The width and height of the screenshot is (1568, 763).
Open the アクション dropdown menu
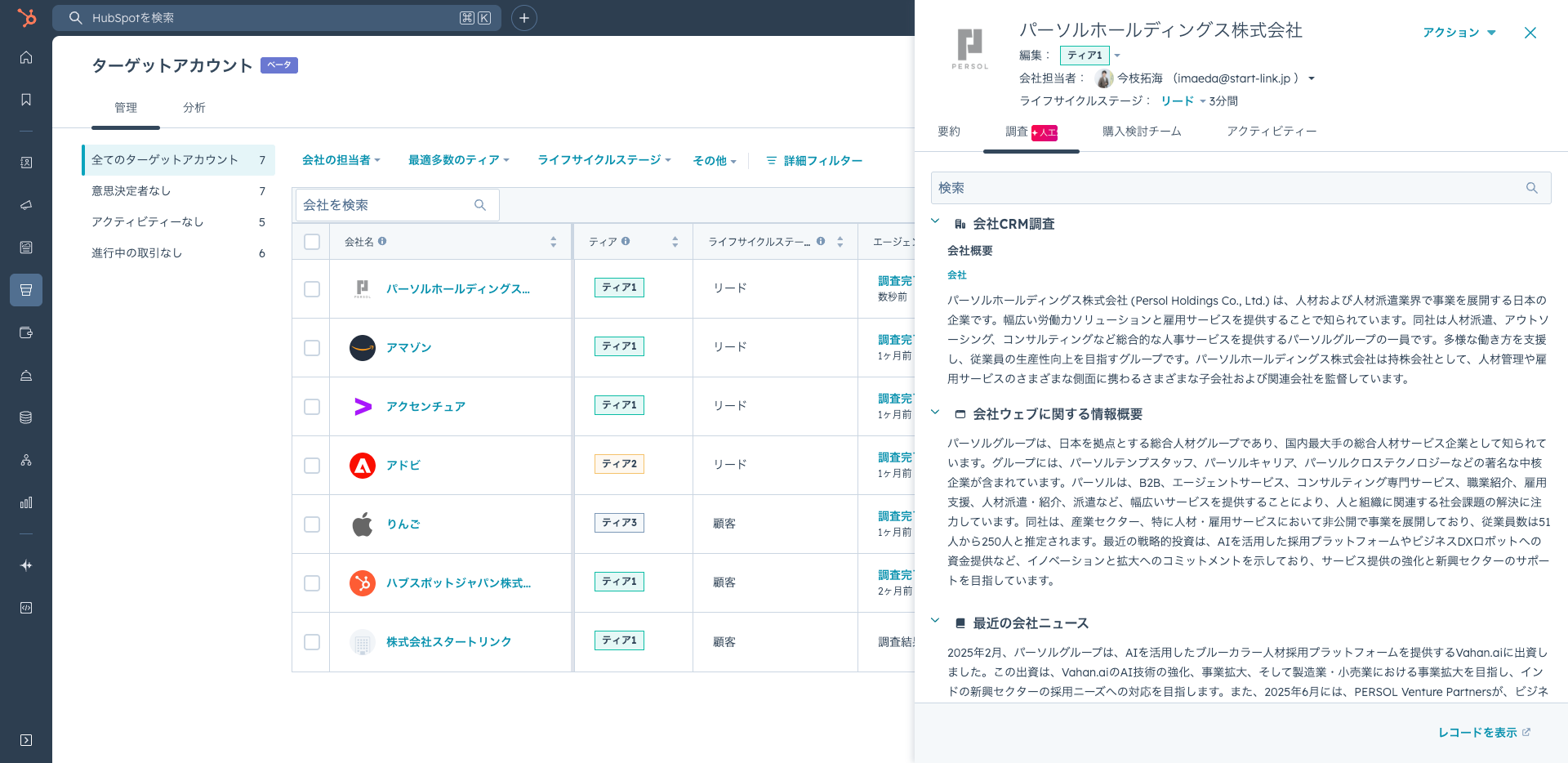[1459, 33]
